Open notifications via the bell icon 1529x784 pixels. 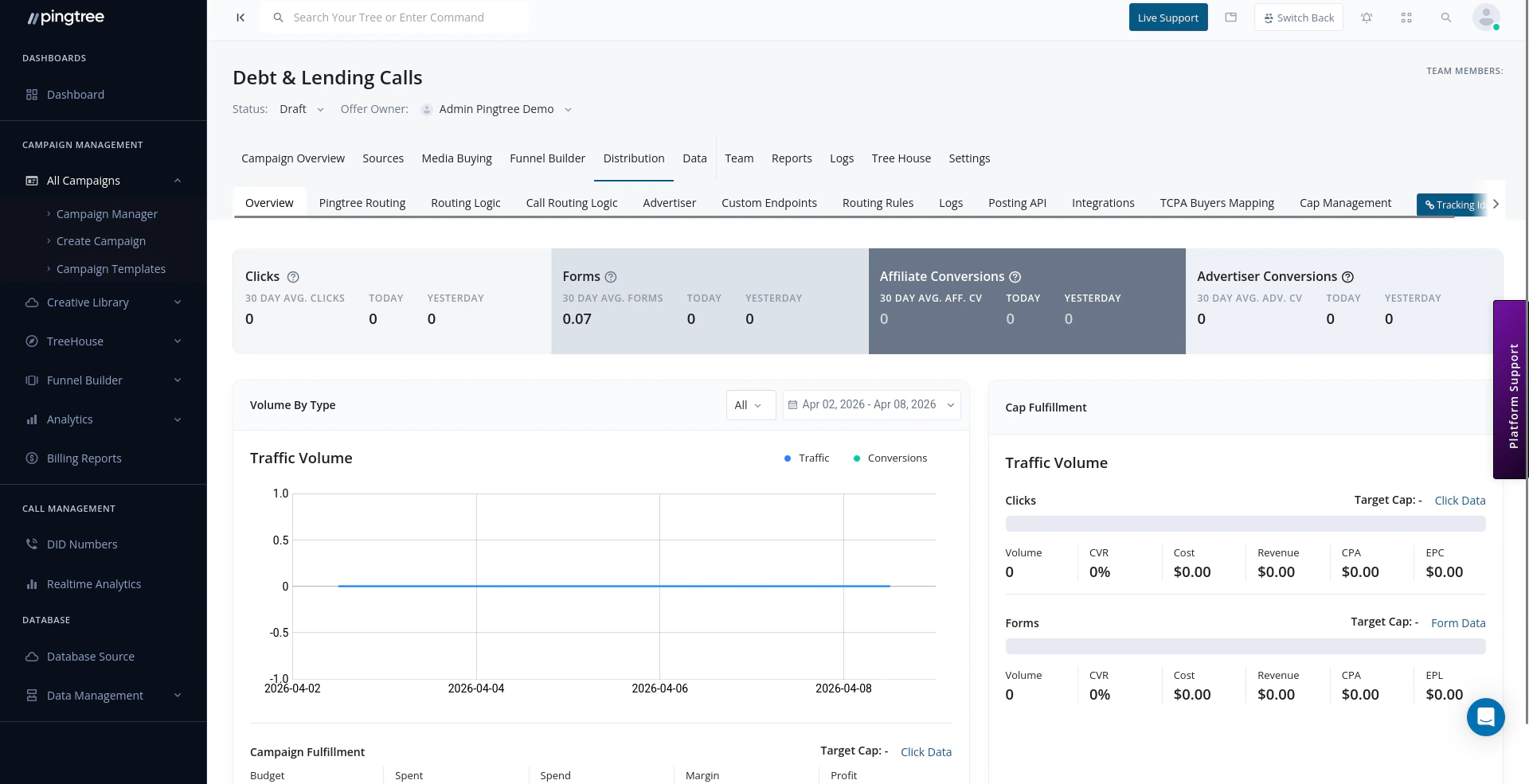(x=1367, y=17)
